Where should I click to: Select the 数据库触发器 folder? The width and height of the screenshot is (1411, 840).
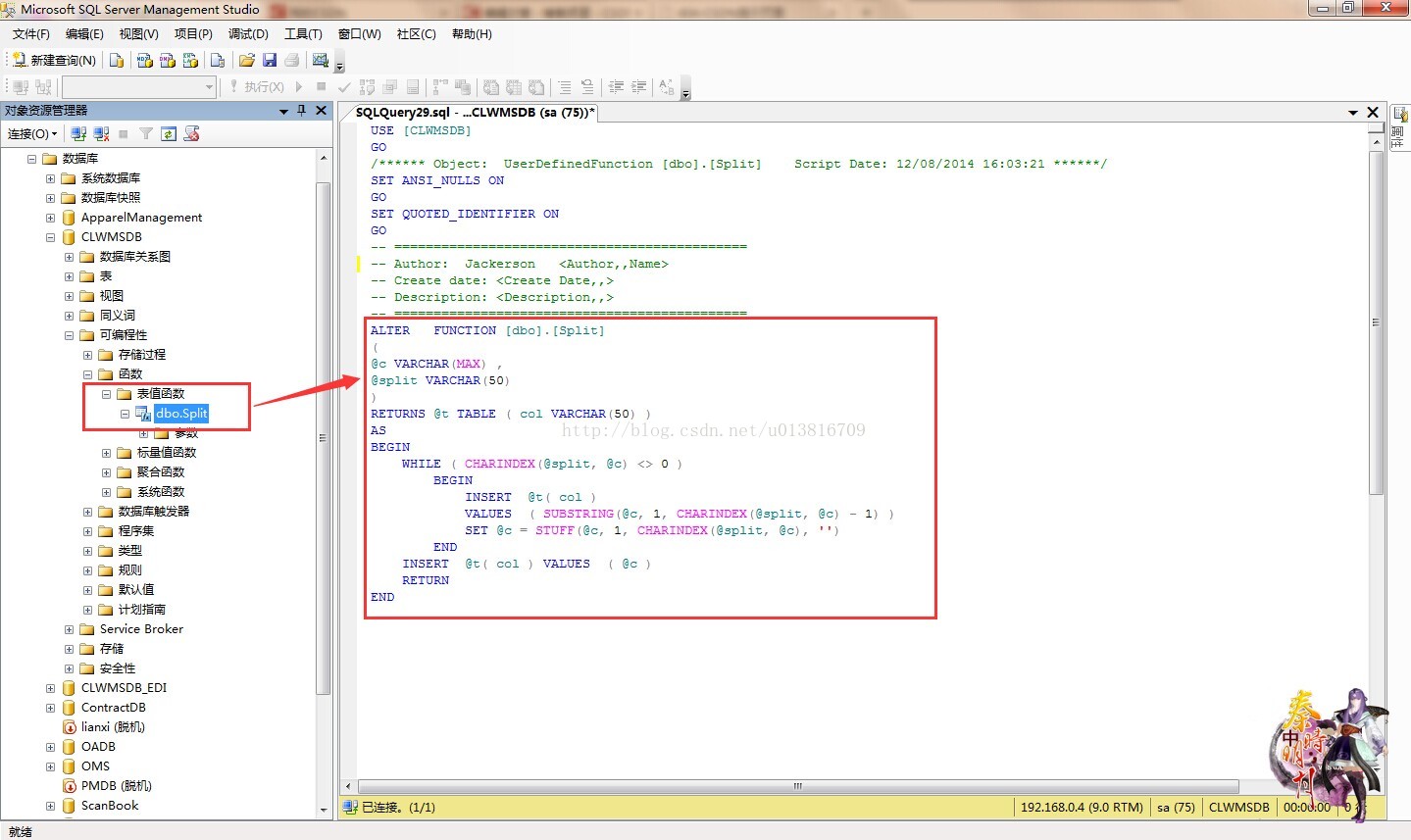pyautogui.click(x=154, y=512)
